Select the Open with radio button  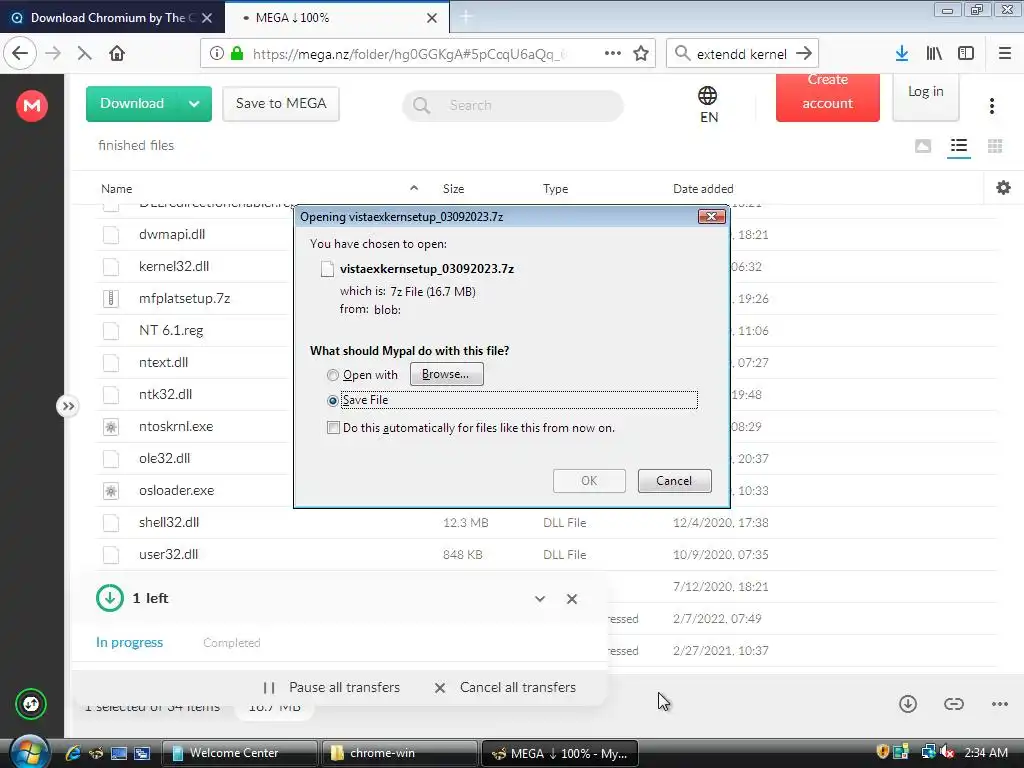pos(333,375)
